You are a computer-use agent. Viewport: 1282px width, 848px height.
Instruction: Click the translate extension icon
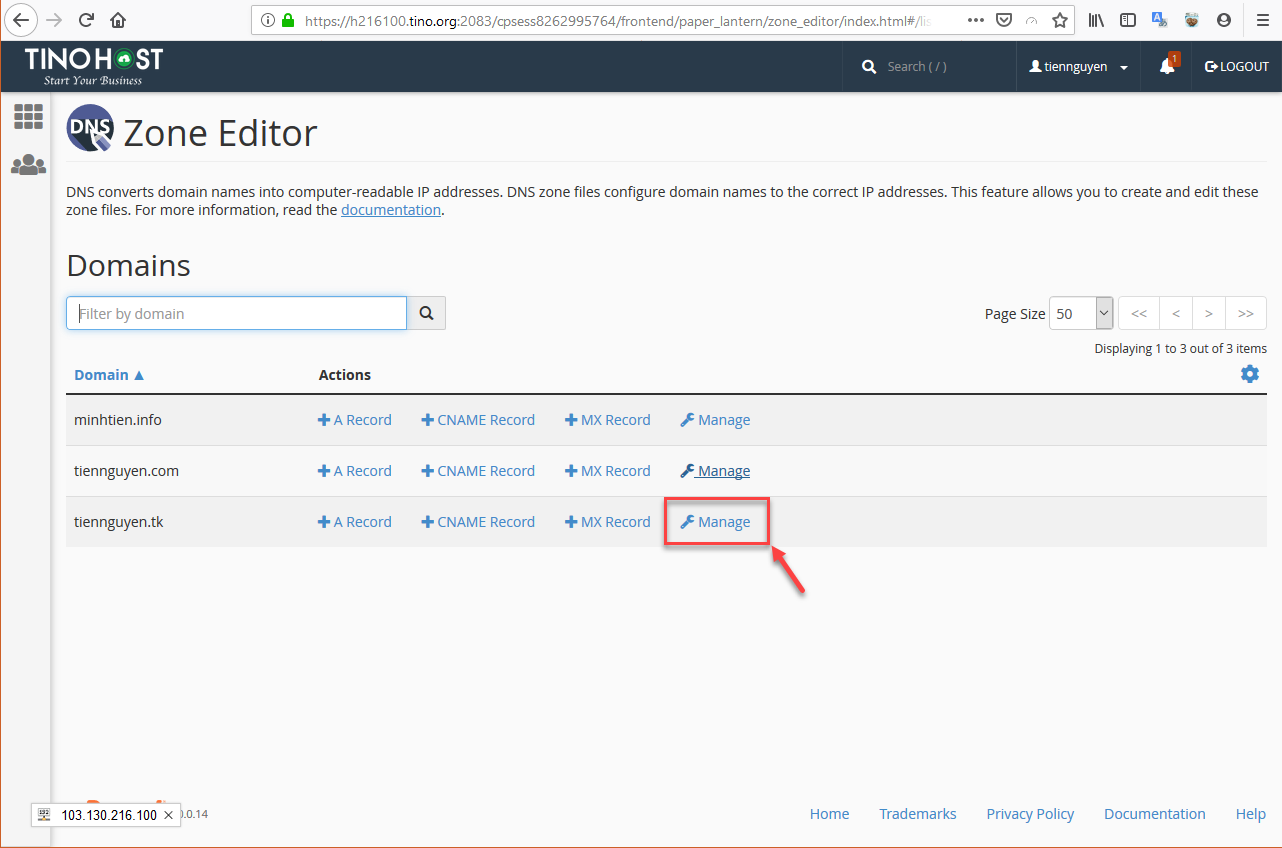[1160, 20]
